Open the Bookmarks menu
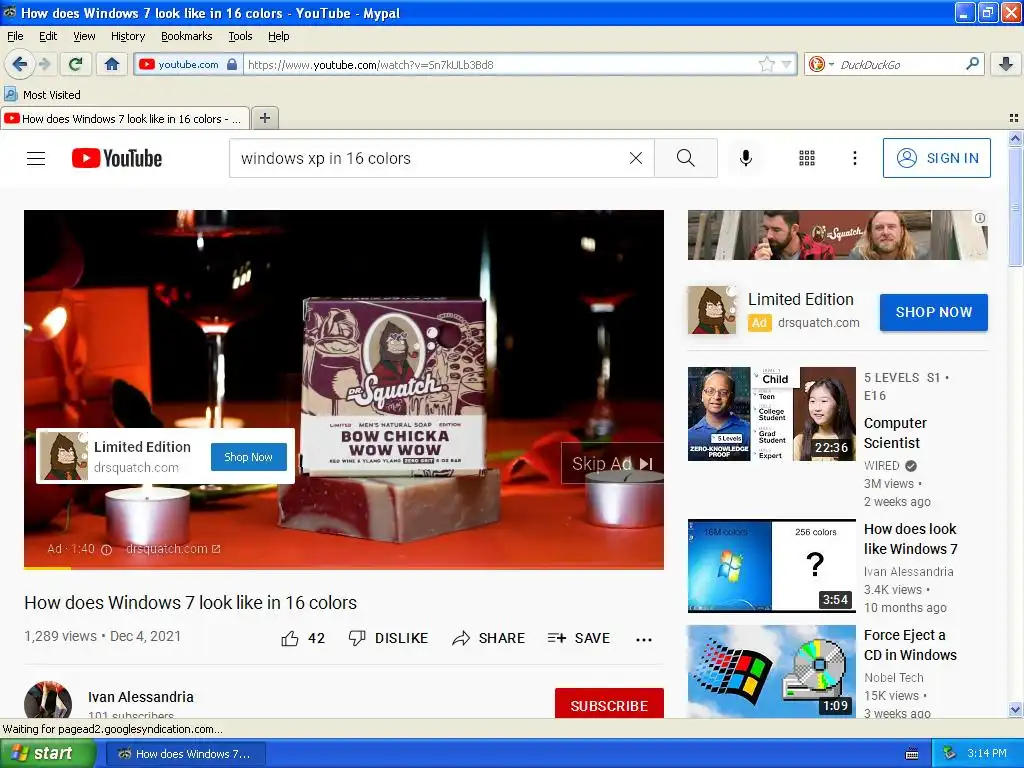Viewport: 1024px width, 768px height. pyautogui.click(x=186, y=36)
